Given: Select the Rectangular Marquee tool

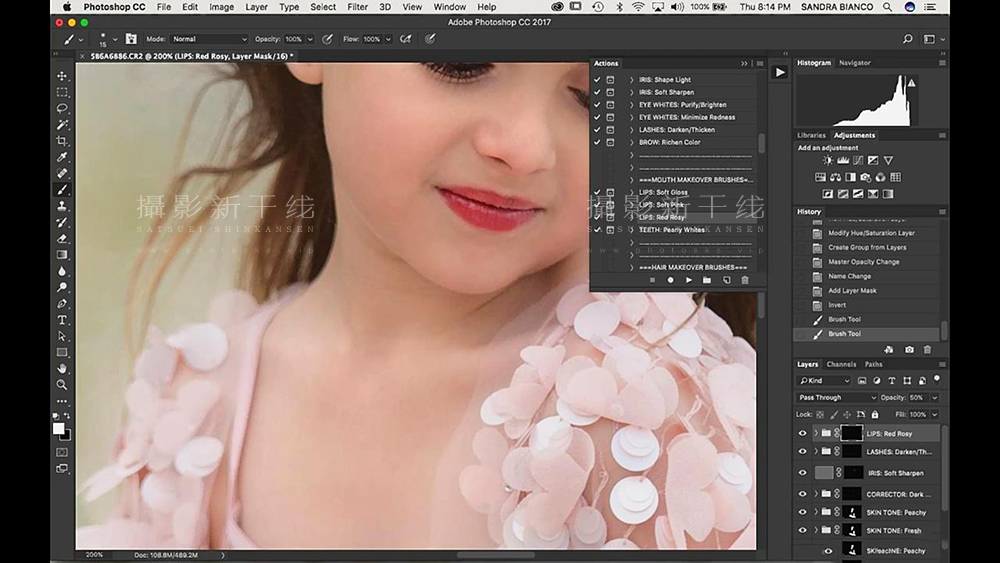Looking at the screenshot, I should click(x=62, y=92).
